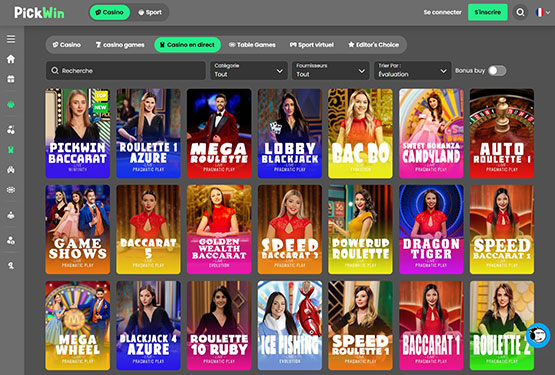Open the gift box promotions sidebar icon
555x375 pixels.
click(11, 79)
